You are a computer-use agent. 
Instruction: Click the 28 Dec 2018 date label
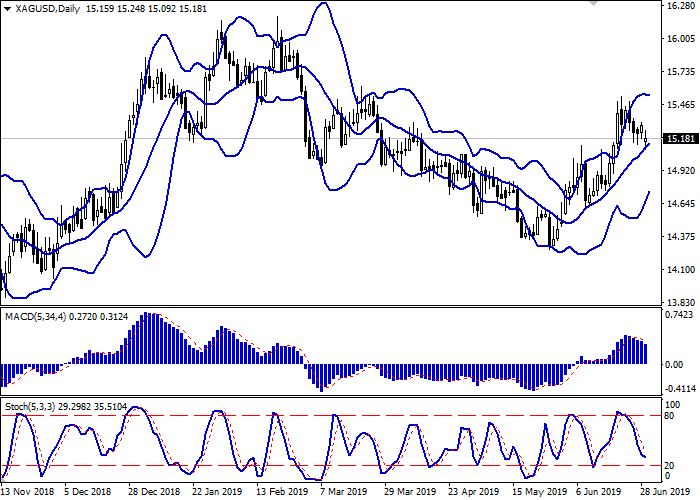[154, 492]
